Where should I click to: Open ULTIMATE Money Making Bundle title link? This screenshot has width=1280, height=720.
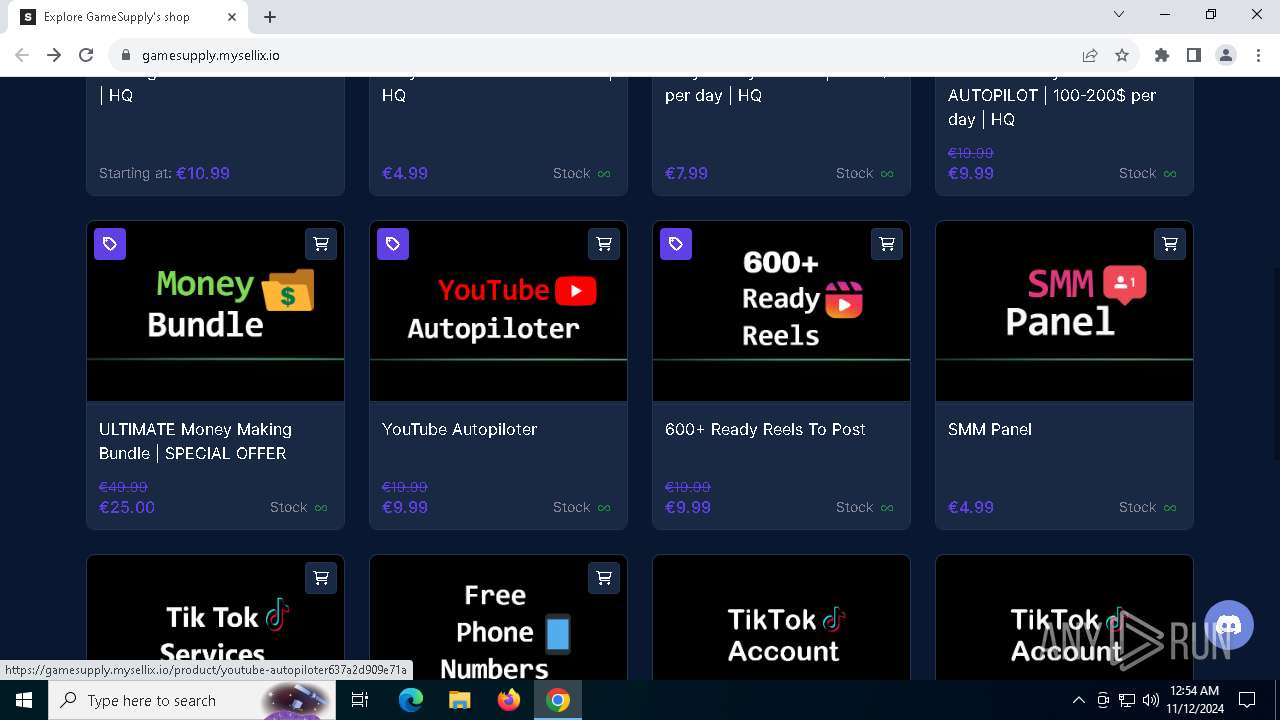195,441
